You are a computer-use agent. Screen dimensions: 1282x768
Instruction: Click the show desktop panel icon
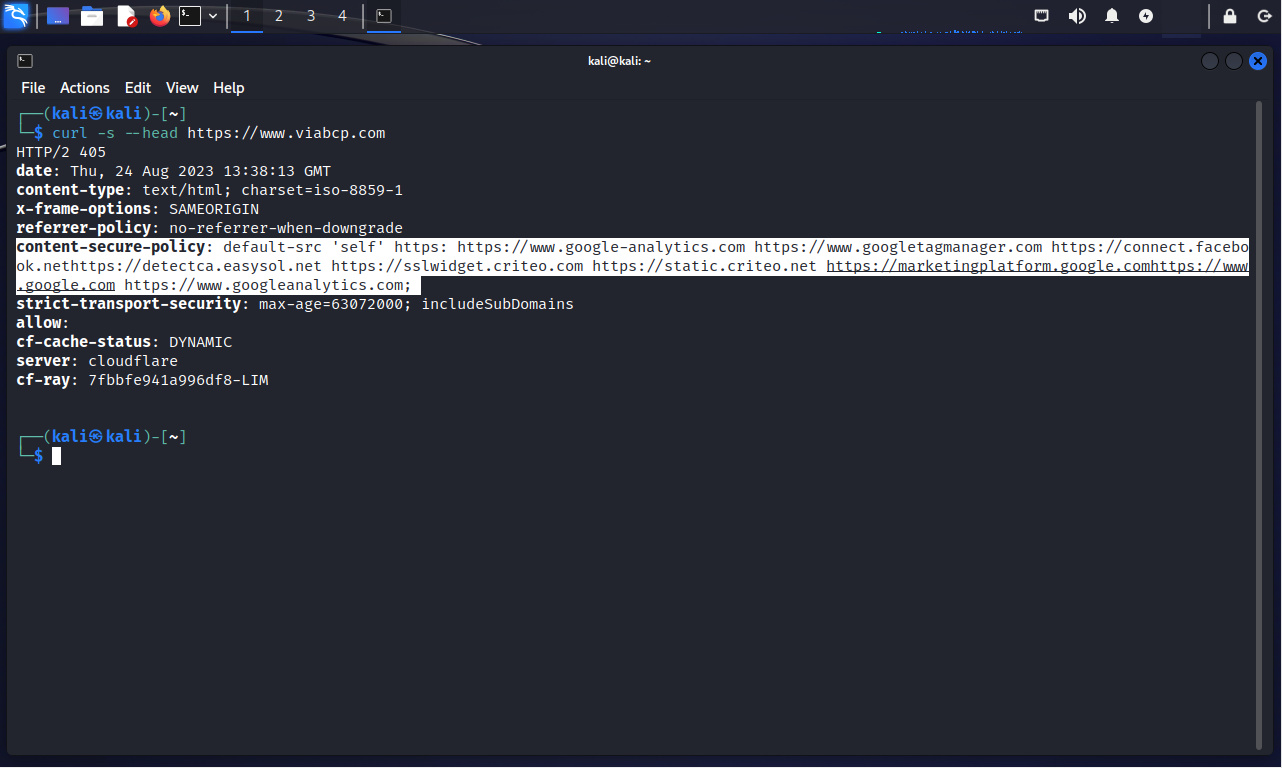(58, 16)
